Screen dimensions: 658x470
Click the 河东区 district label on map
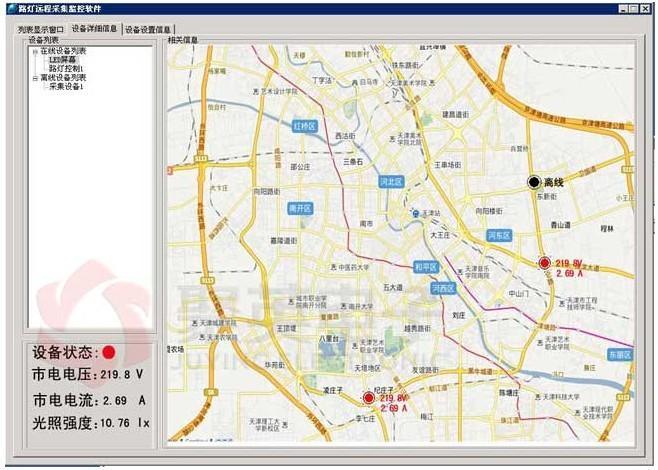(499, 235)
